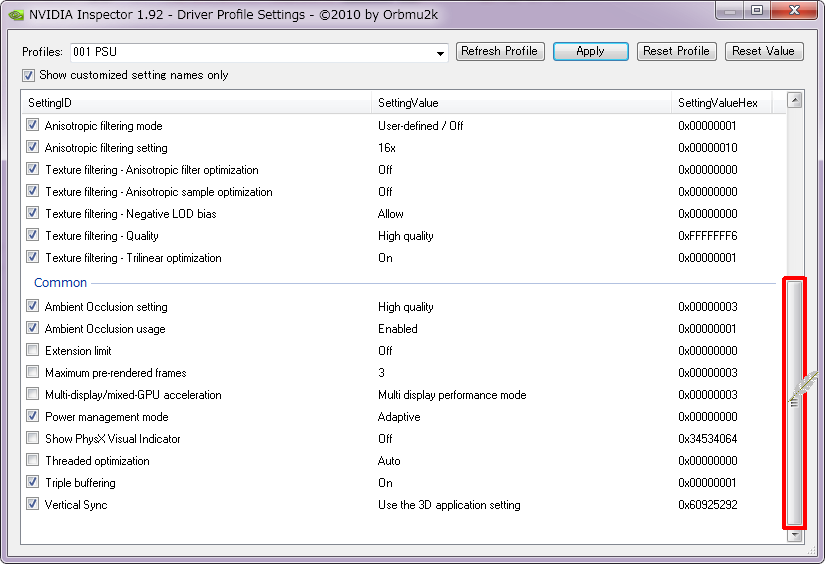825x564 pixels.
Task: Select the 'Common' group header
Action: 60,283
